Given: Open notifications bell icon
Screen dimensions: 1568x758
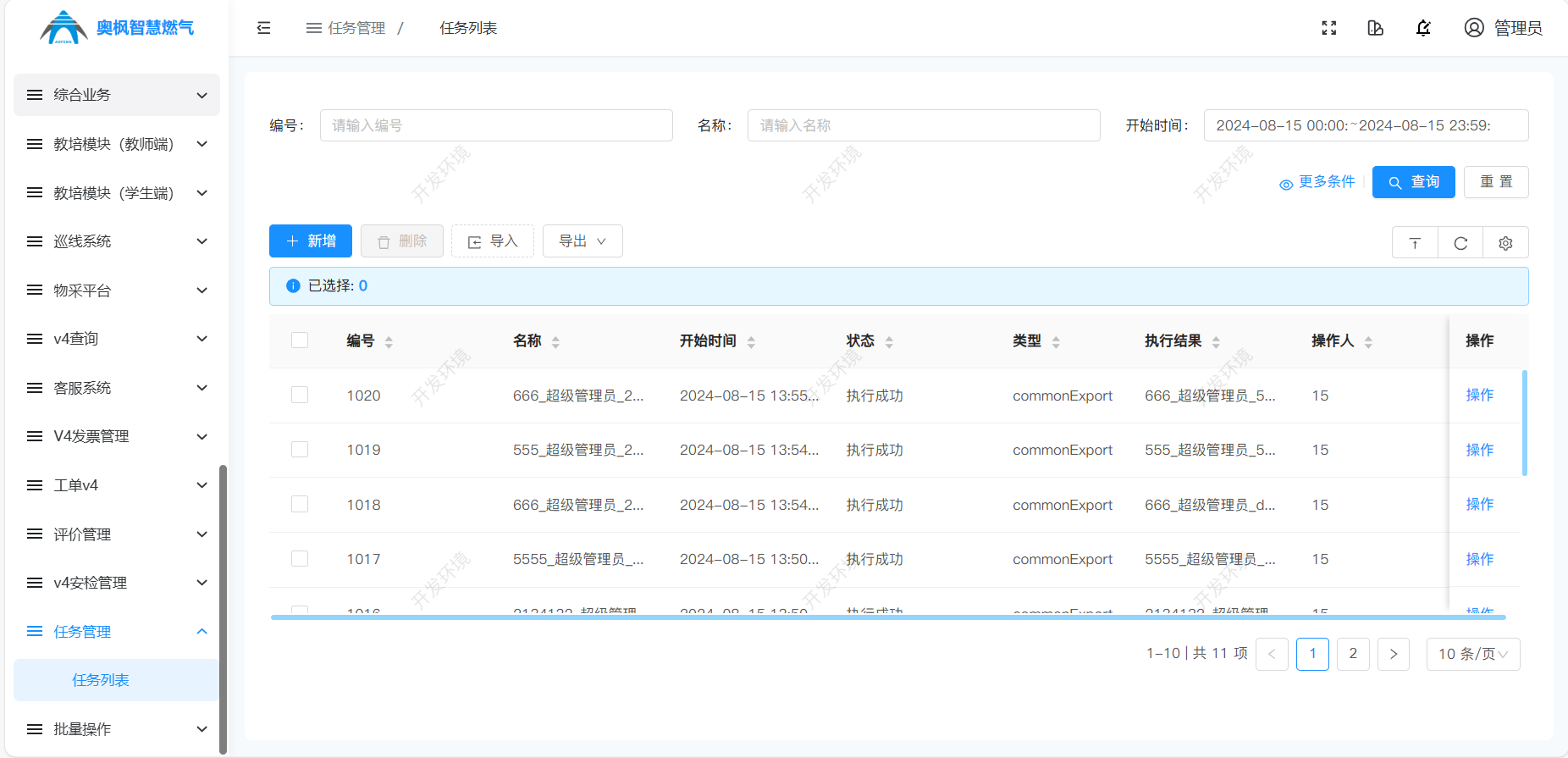Looking at the screenshot, I should click(x=1423, y=28).
